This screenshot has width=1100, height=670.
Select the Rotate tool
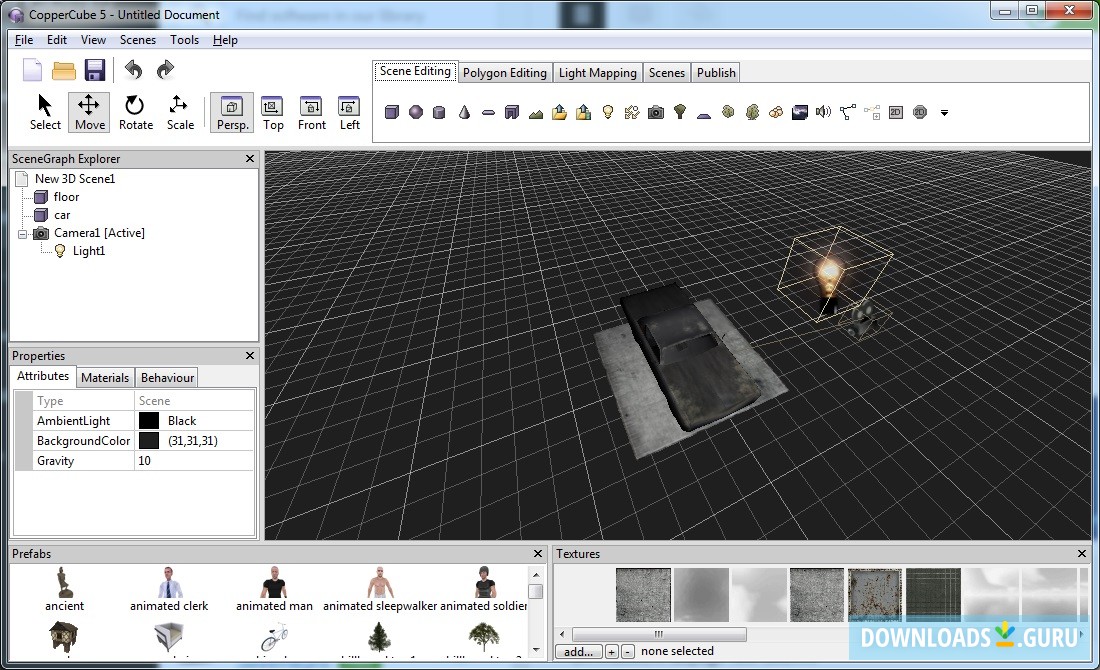[135, 112]
